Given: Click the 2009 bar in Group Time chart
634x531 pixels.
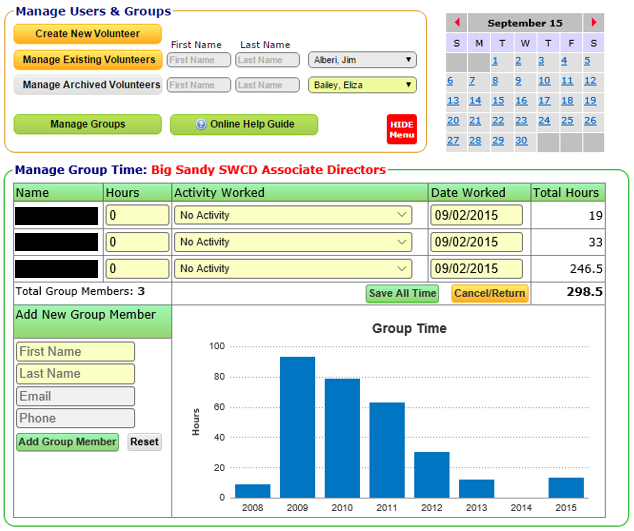Looking at the screenshot, I should [297, 427].
